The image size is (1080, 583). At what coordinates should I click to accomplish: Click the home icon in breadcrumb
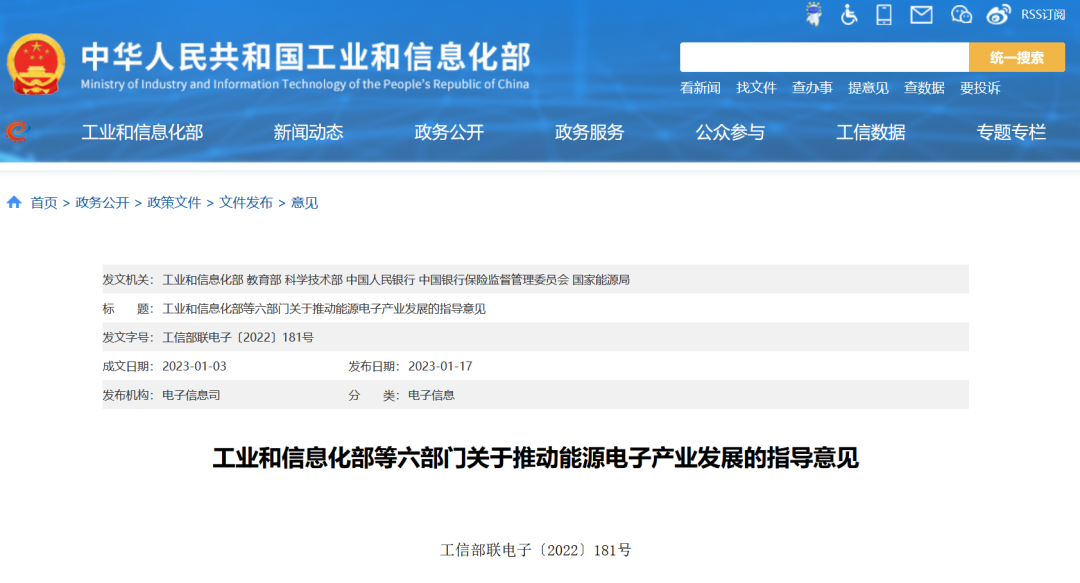click(14, 202)
